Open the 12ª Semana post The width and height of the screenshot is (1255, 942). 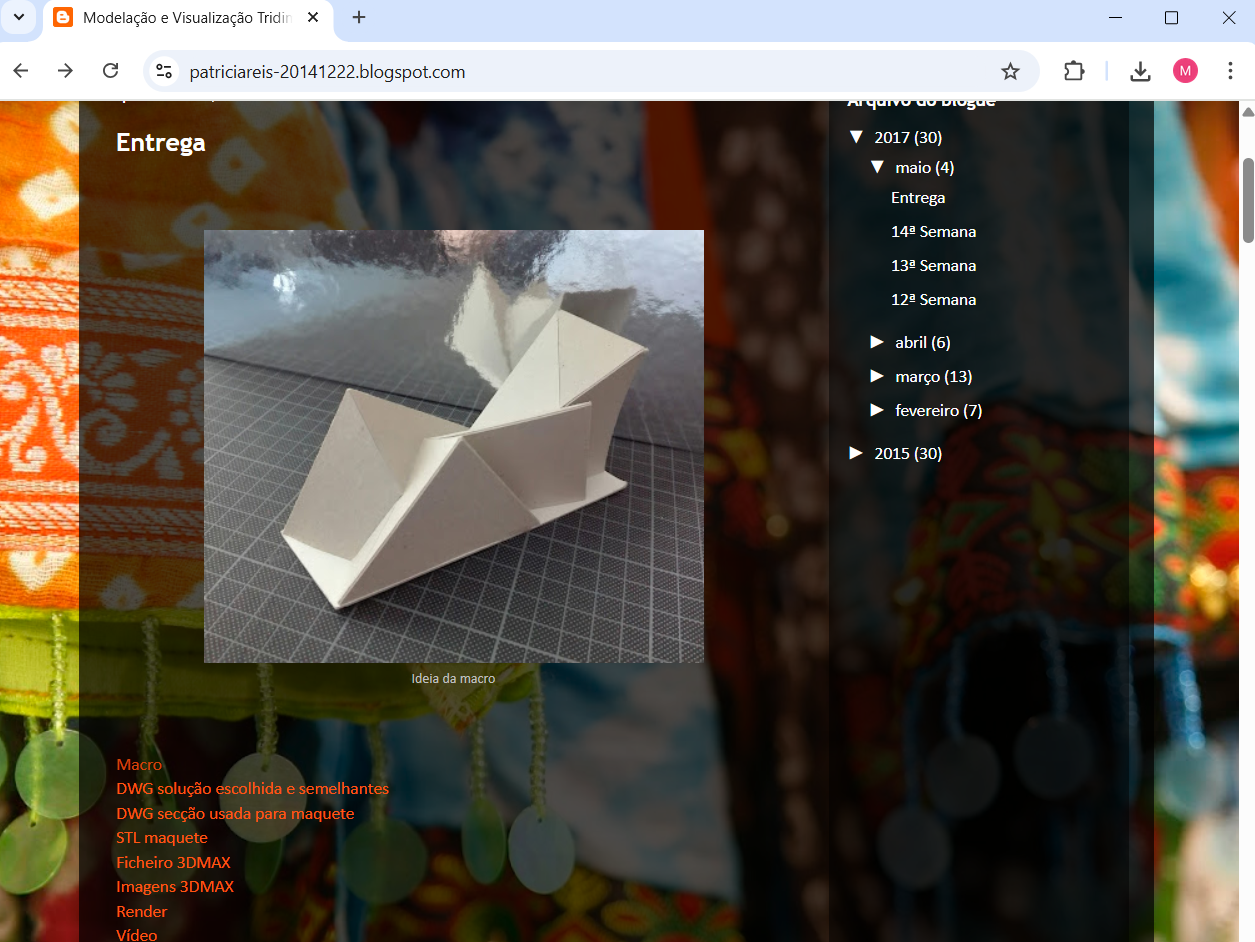coord(933,300)
